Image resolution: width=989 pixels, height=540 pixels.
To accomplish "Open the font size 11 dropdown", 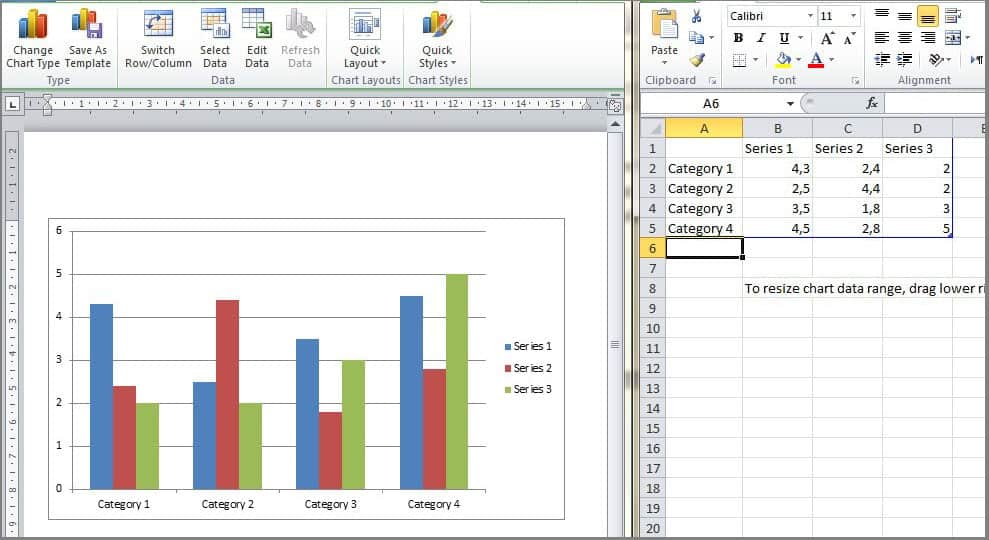I will (x=853, y=16).
